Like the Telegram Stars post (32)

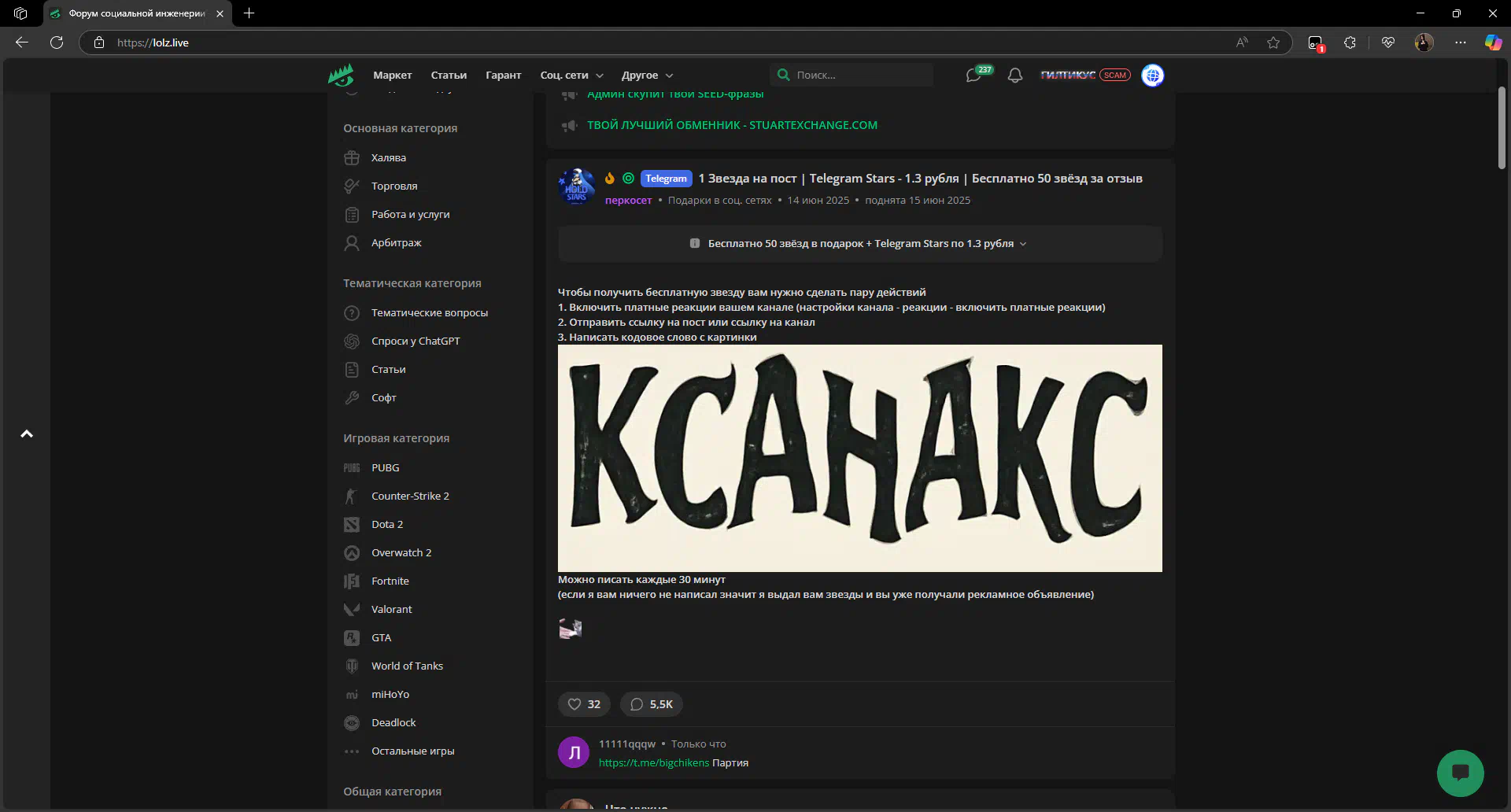584,704
